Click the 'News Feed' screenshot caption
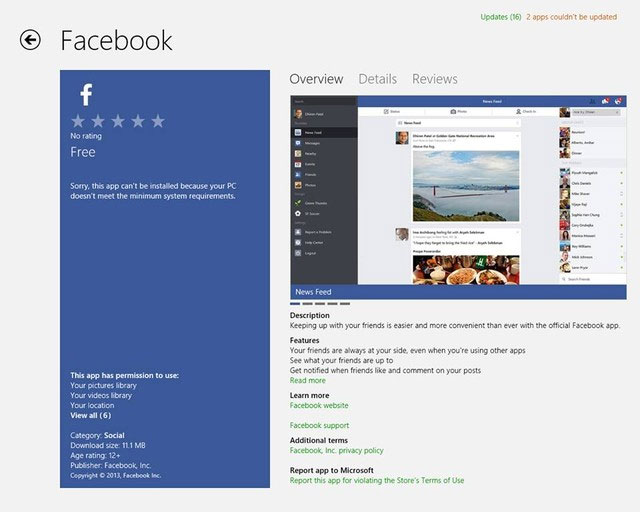Viewport: 640px width, 512px height. [x=313, y=292]
